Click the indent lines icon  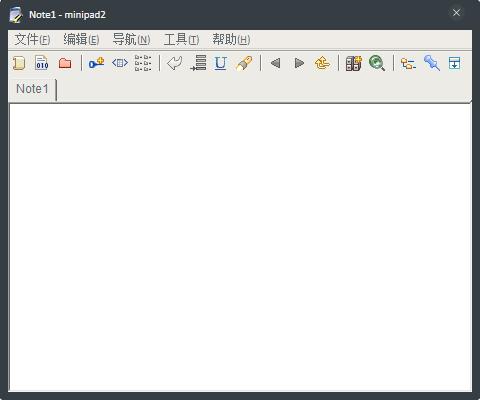point(198,63)
